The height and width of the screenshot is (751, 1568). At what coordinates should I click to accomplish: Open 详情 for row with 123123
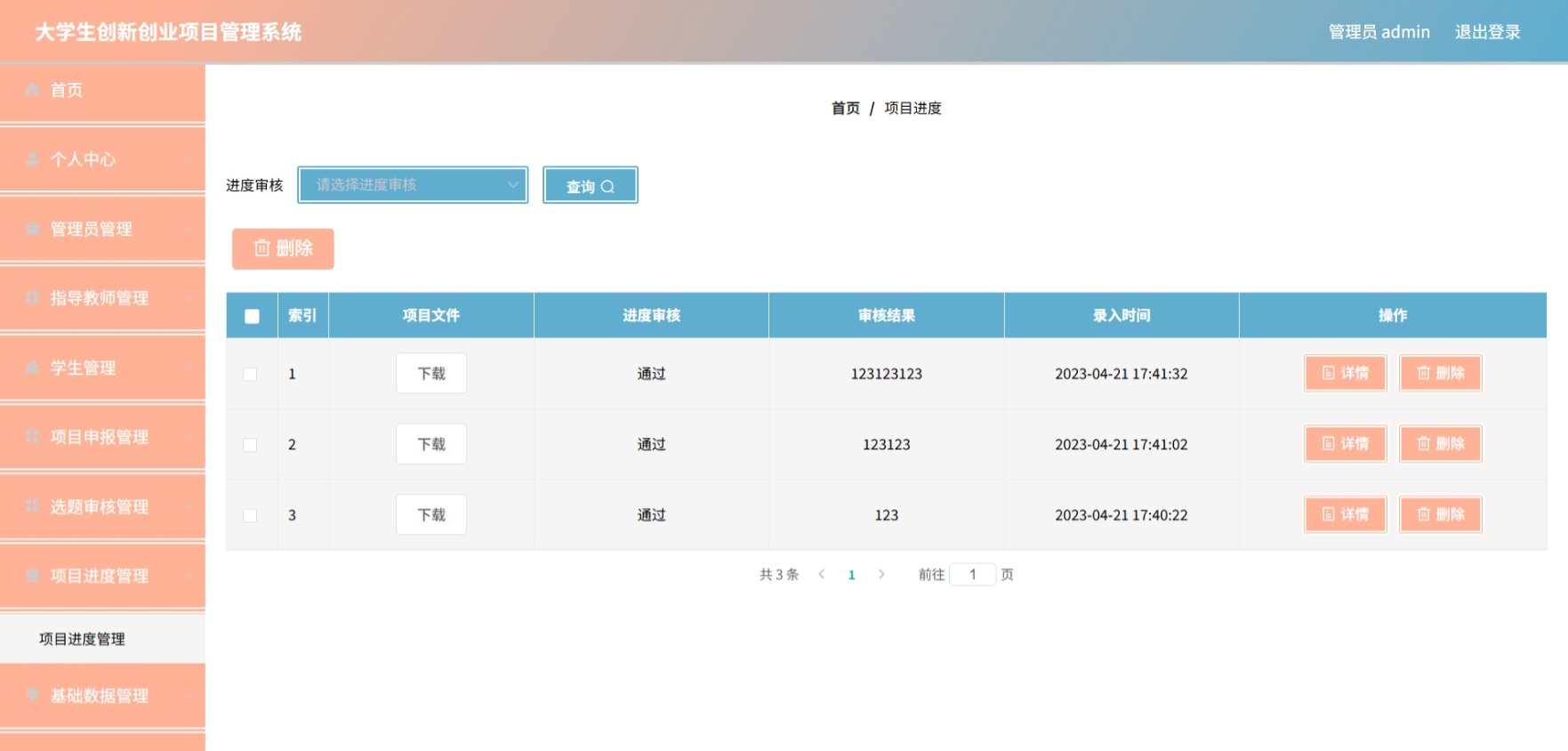tap(1346, 443)
